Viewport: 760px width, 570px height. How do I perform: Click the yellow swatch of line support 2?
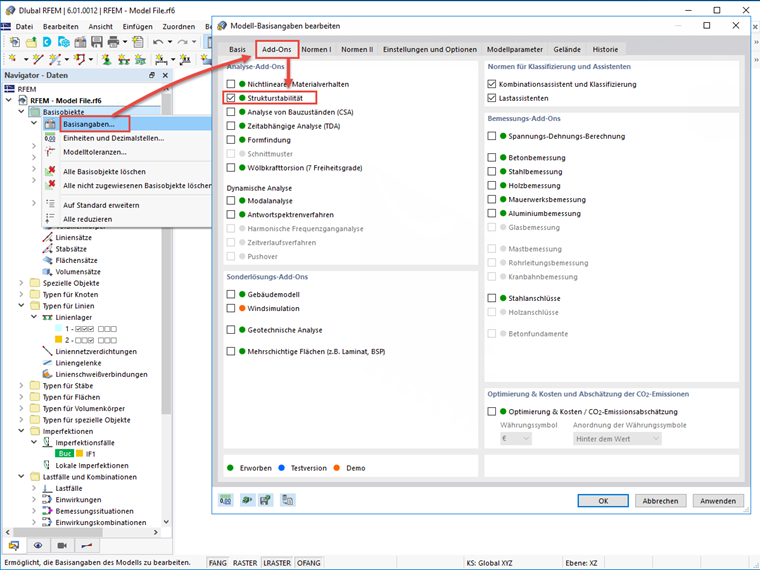coord(59,340)
